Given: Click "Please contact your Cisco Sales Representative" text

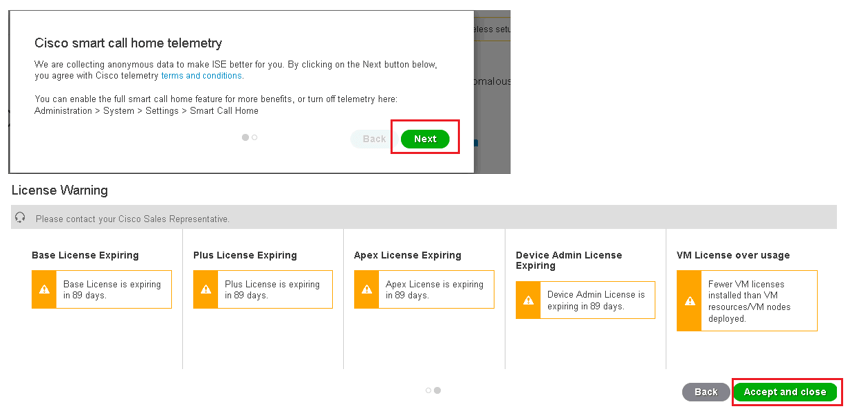Looking at the screenshot, I should [x=132, y=219].
